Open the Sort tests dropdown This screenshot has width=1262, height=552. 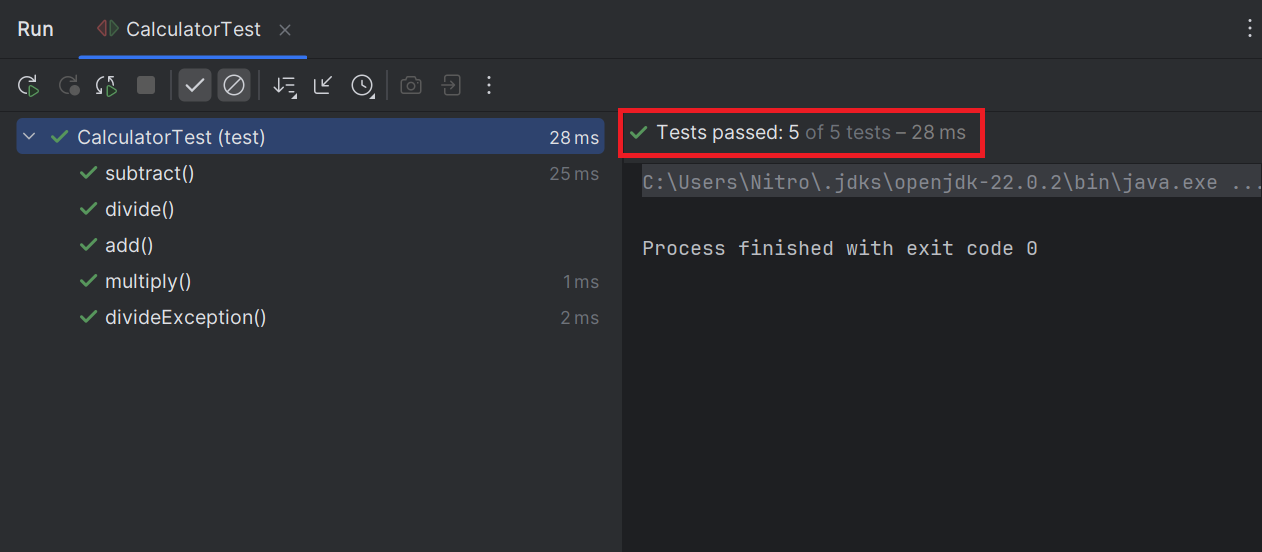tap(285, 86)
